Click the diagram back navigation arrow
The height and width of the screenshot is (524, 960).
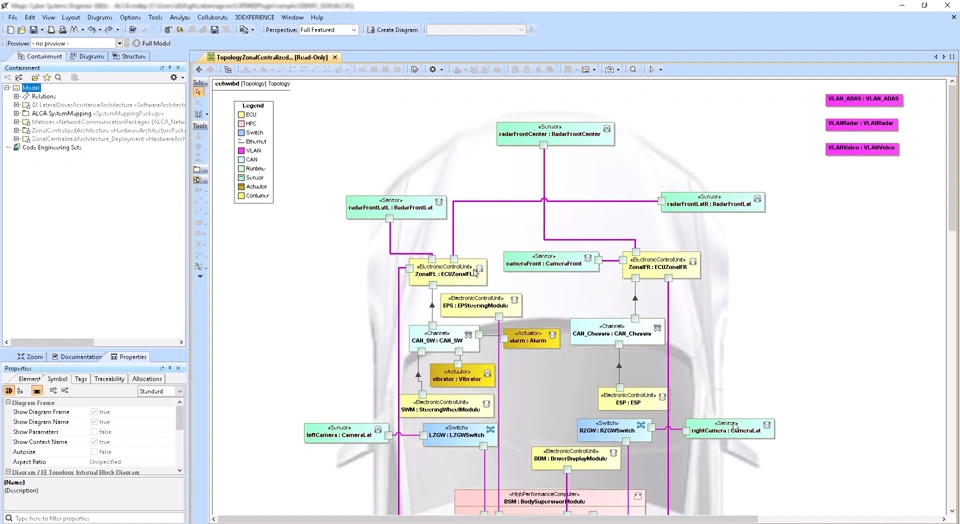tap(199, 70)
